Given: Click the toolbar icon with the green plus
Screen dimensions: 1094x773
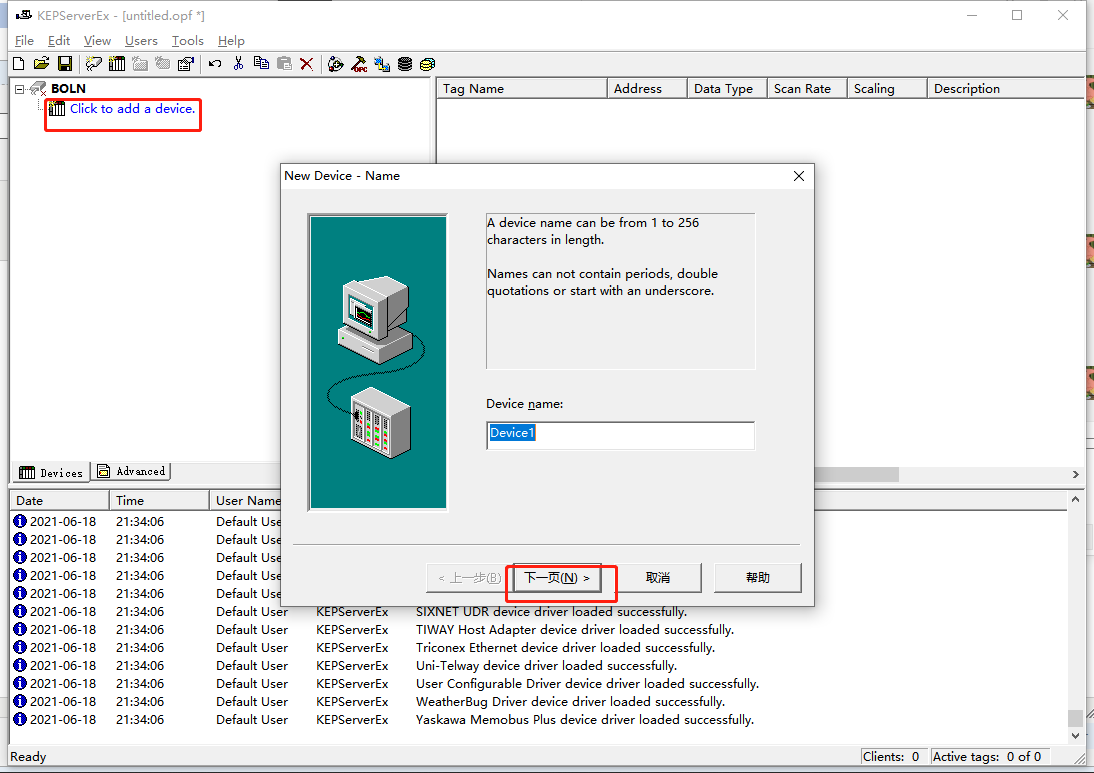Looking at the screenshot, I should (x=336, y=64).
